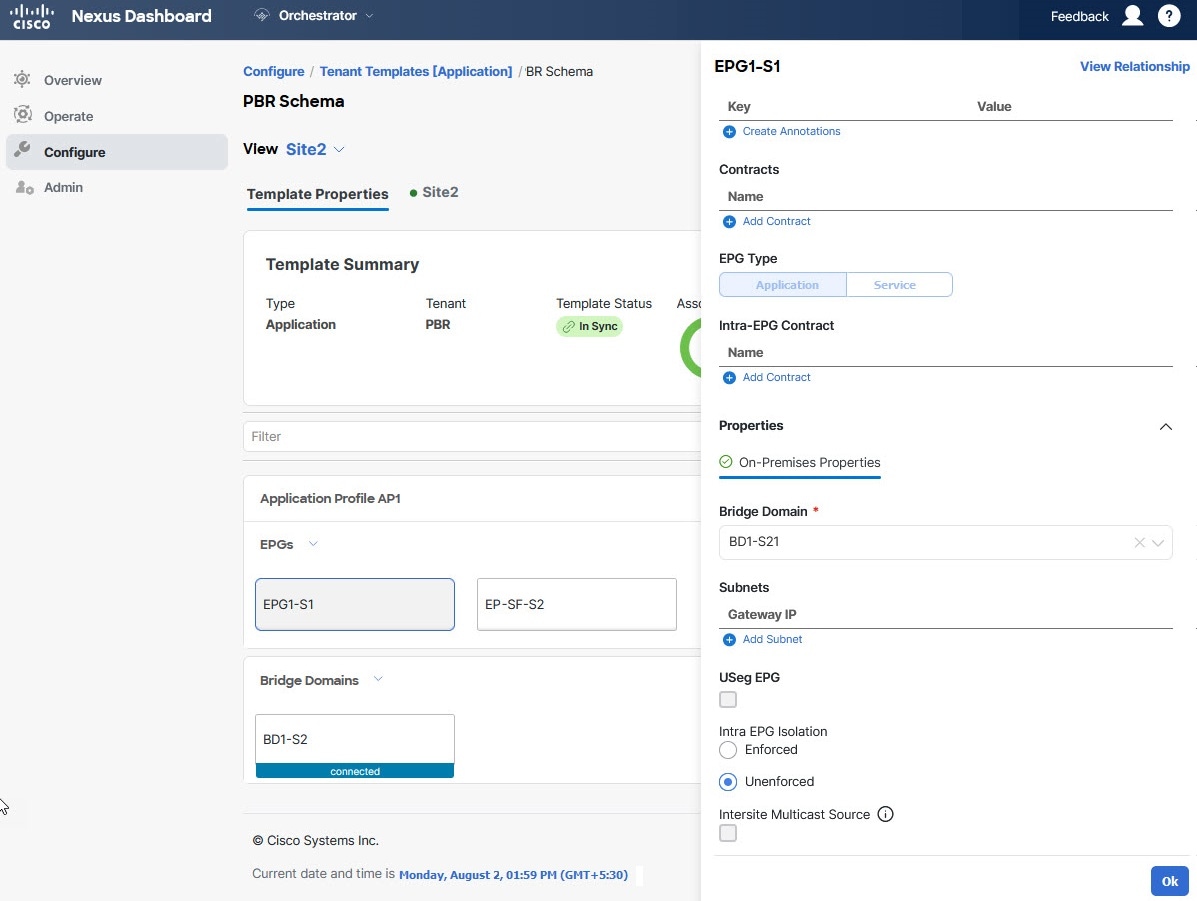Open the Configure menu
The width and height of the screenshot is (1197, 901).
(x=116, y=152)
